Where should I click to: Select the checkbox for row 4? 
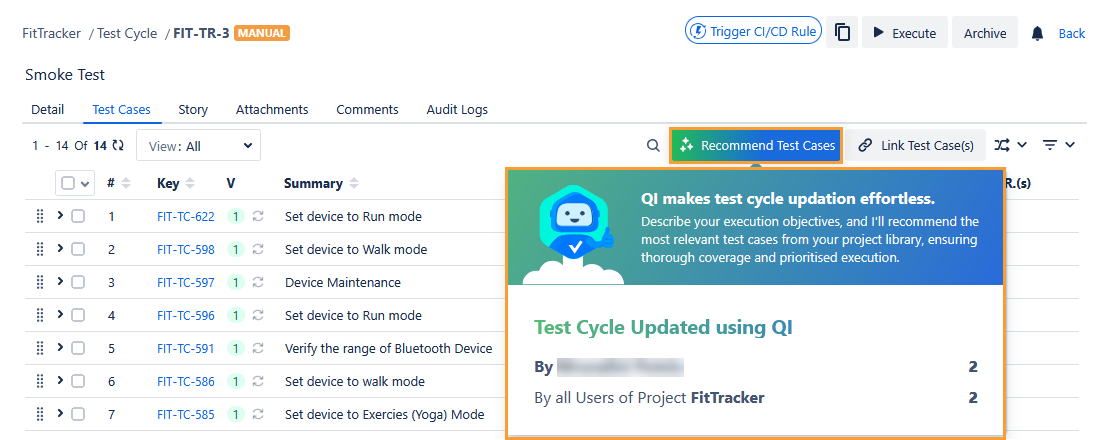[x=78, y=315]
